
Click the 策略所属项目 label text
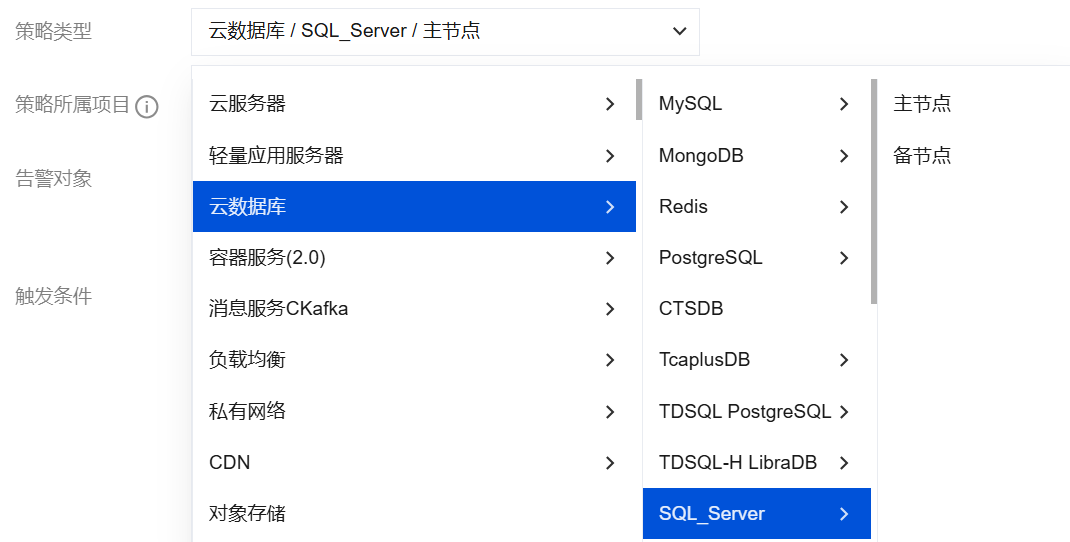(x=72, y=104)
